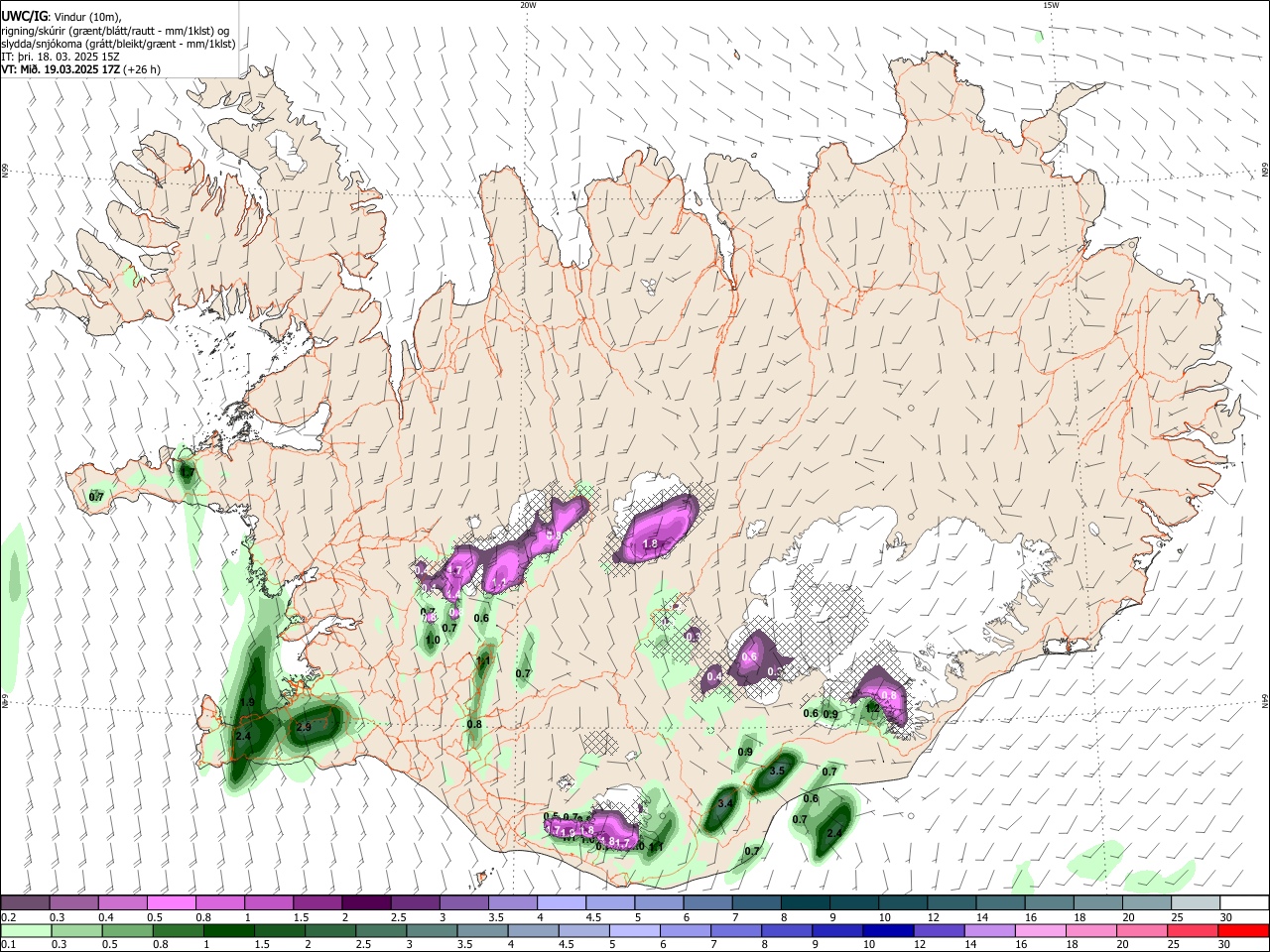The width and height of the screenshot is (1270, 952).
Task: Select the white 1.8 value on central glacier snow patch
Action: 651,544
